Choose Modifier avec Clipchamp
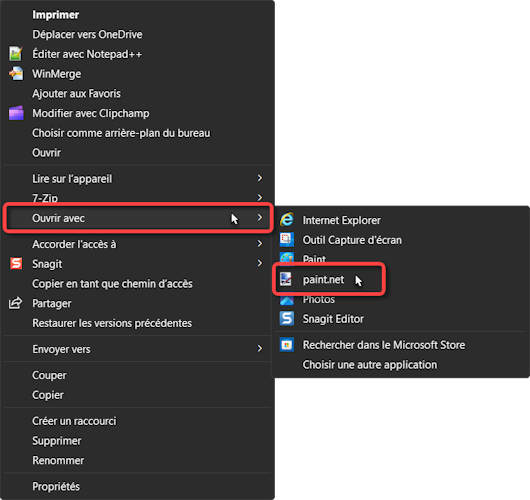The height and width of the screenshot is (500, 530). coord(138,113)
